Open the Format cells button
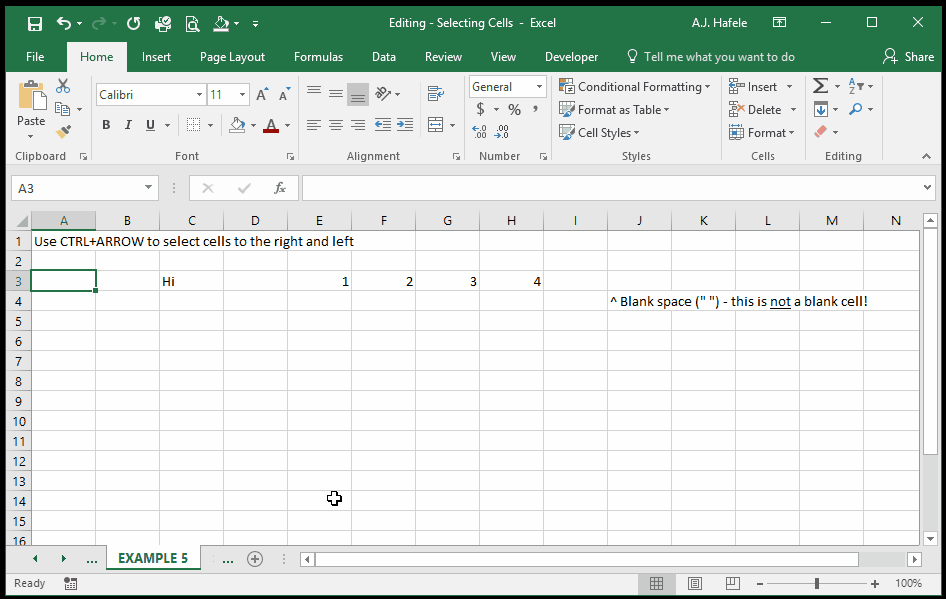Viewport: 946px width, 599px height. point(762,133)
